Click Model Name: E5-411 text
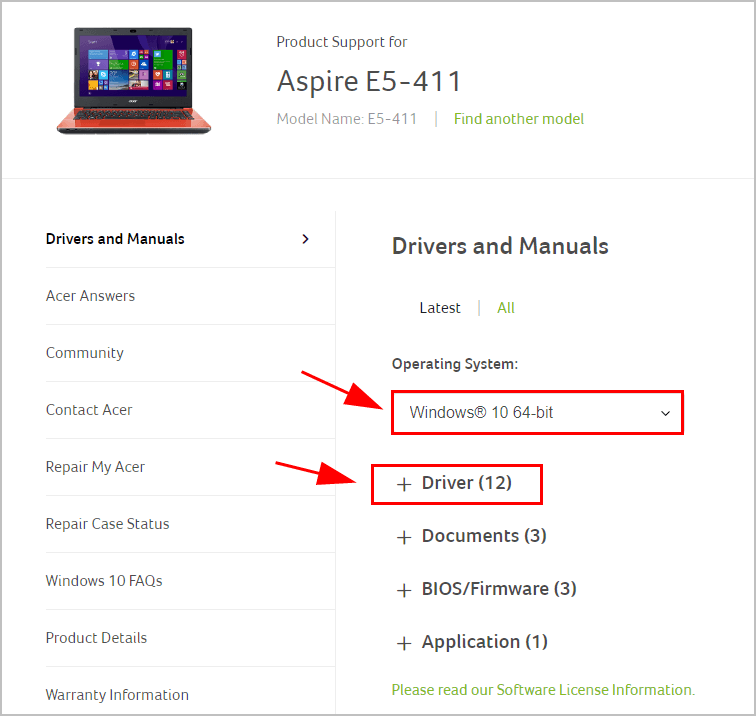Viewport: 756px width, 716px height. click(347, 119)
